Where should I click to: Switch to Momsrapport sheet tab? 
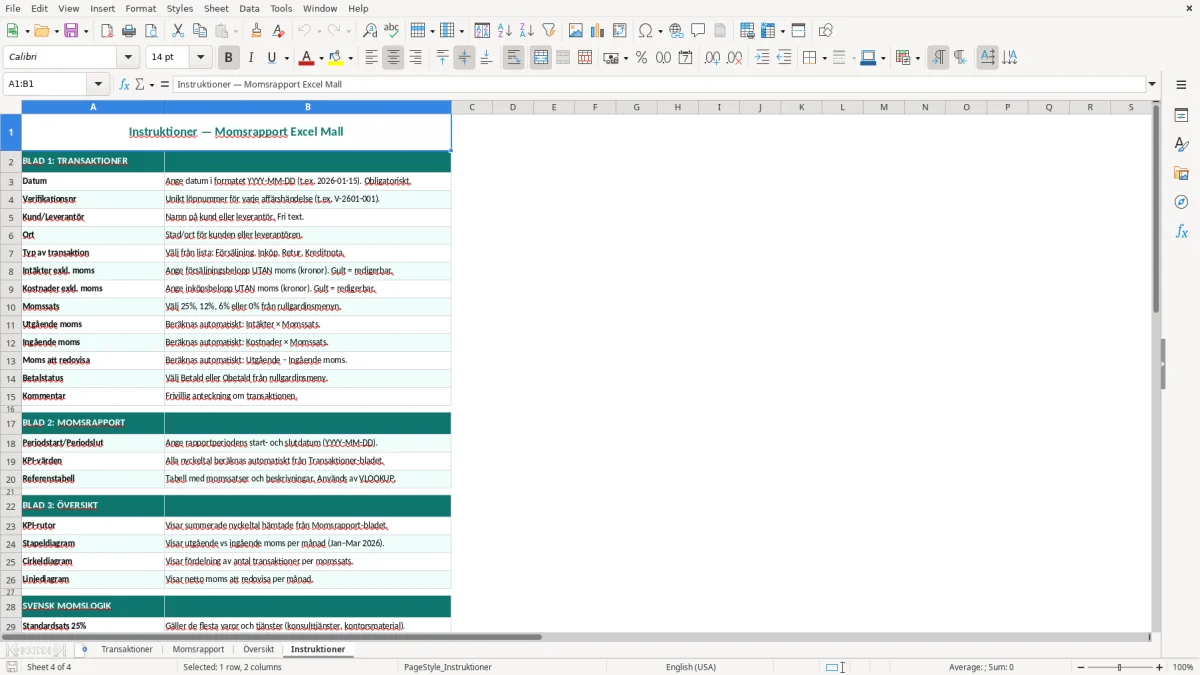[x=198, y=649]
